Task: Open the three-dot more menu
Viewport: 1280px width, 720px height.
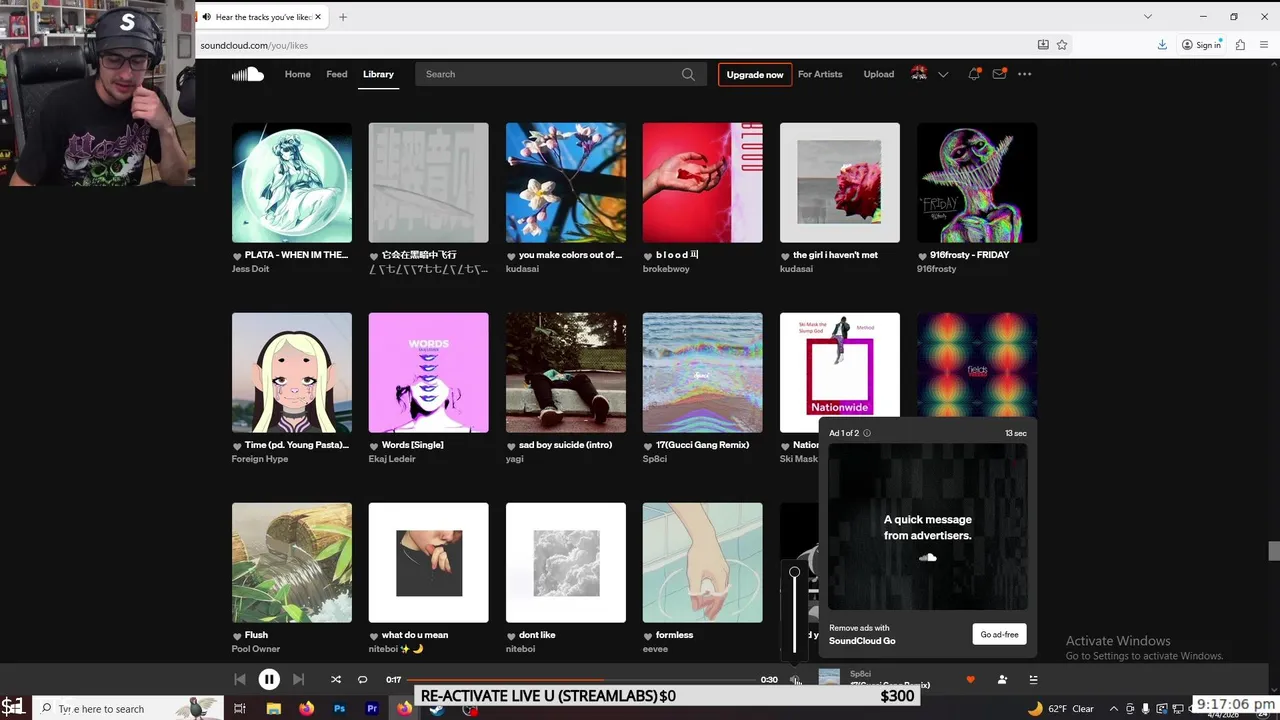Action: (1024, 74)
